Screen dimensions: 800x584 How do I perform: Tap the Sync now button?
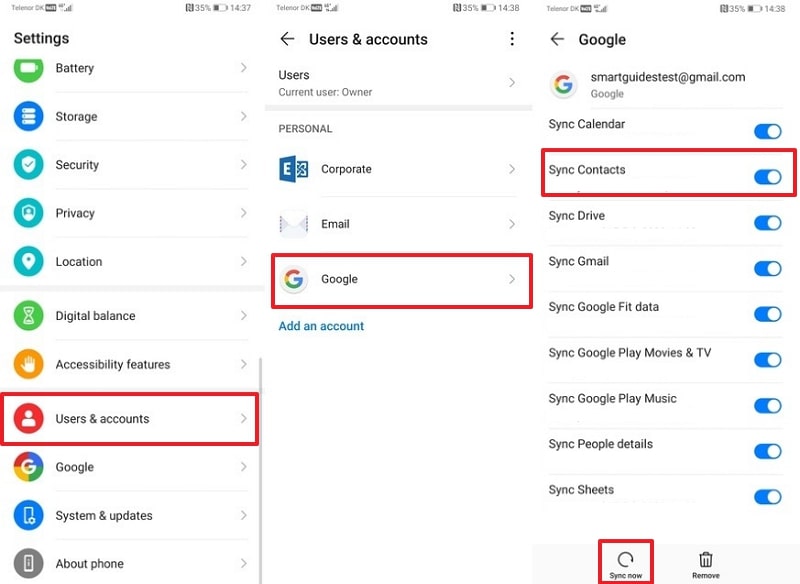tap(626, 561)
